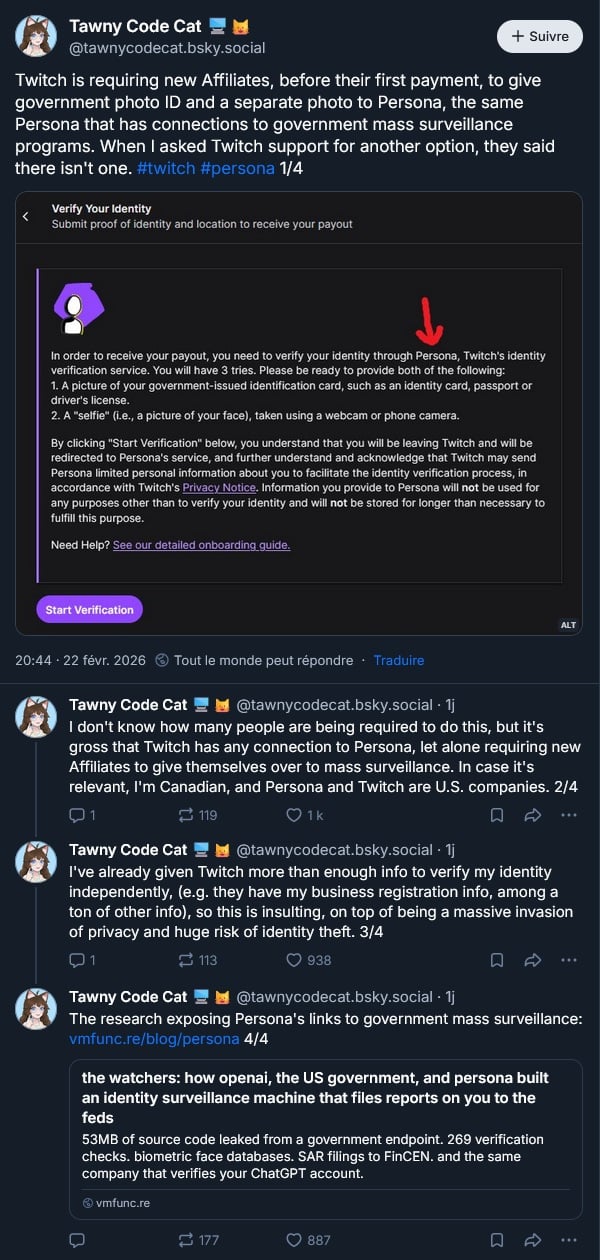Image resolution: width=600 pixels, height=1260 pixels.
Task: Open more options on the 3/4 post
Action: [x=569, y=960]
